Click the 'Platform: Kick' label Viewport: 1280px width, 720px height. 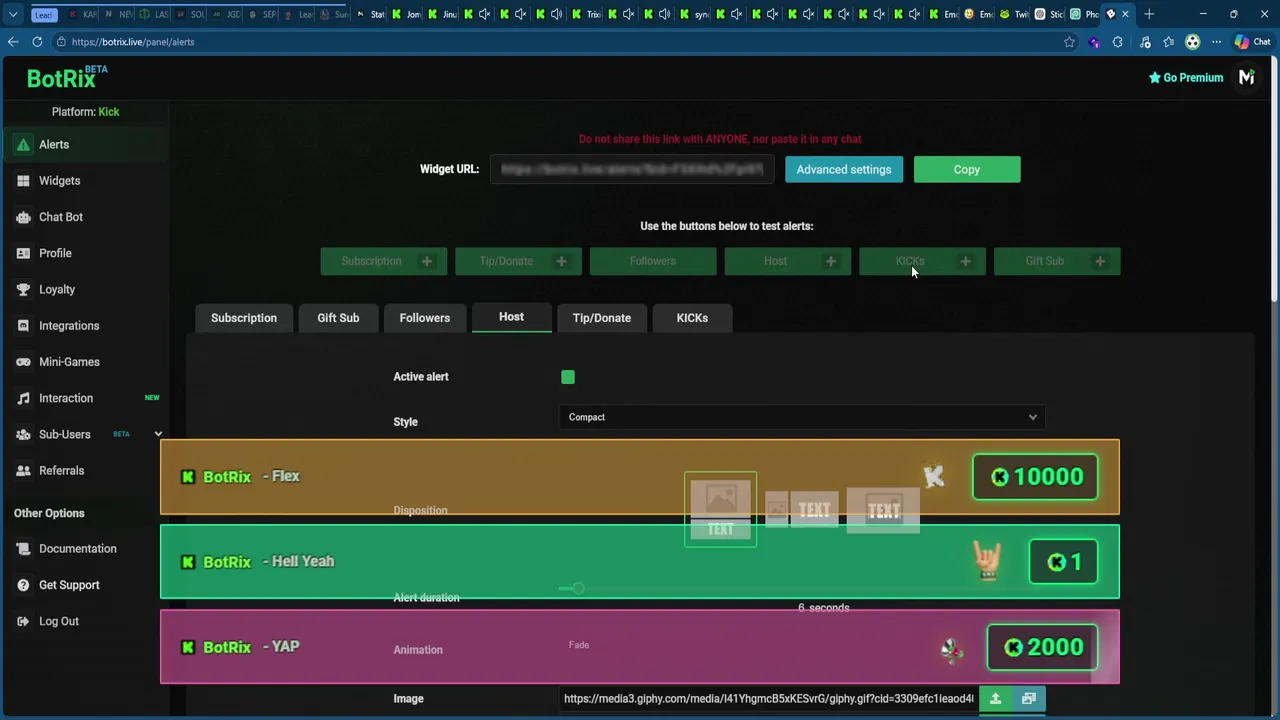coord(85,112)
